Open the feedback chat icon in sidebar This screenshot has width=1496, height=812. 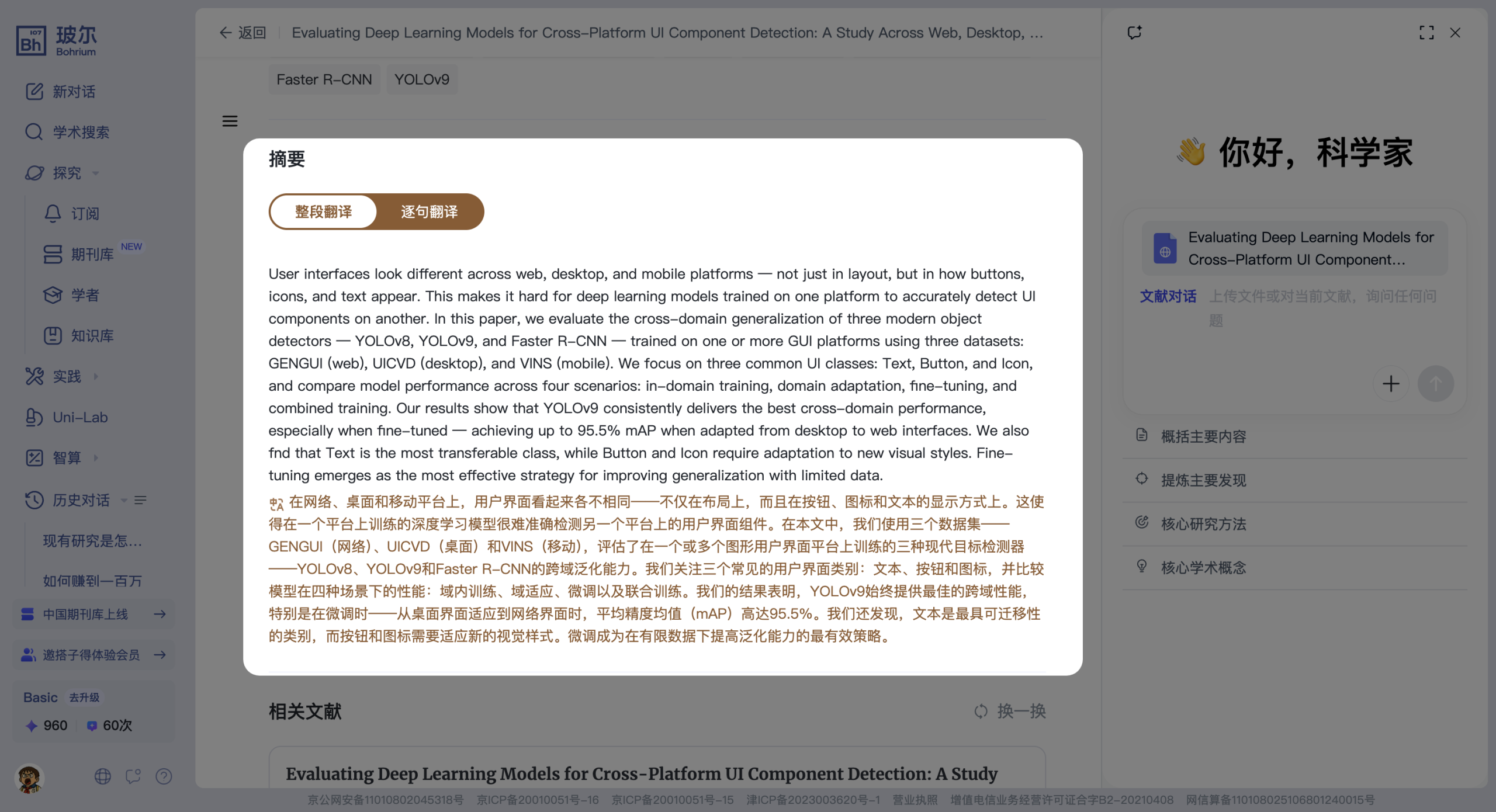pos(133,776)
